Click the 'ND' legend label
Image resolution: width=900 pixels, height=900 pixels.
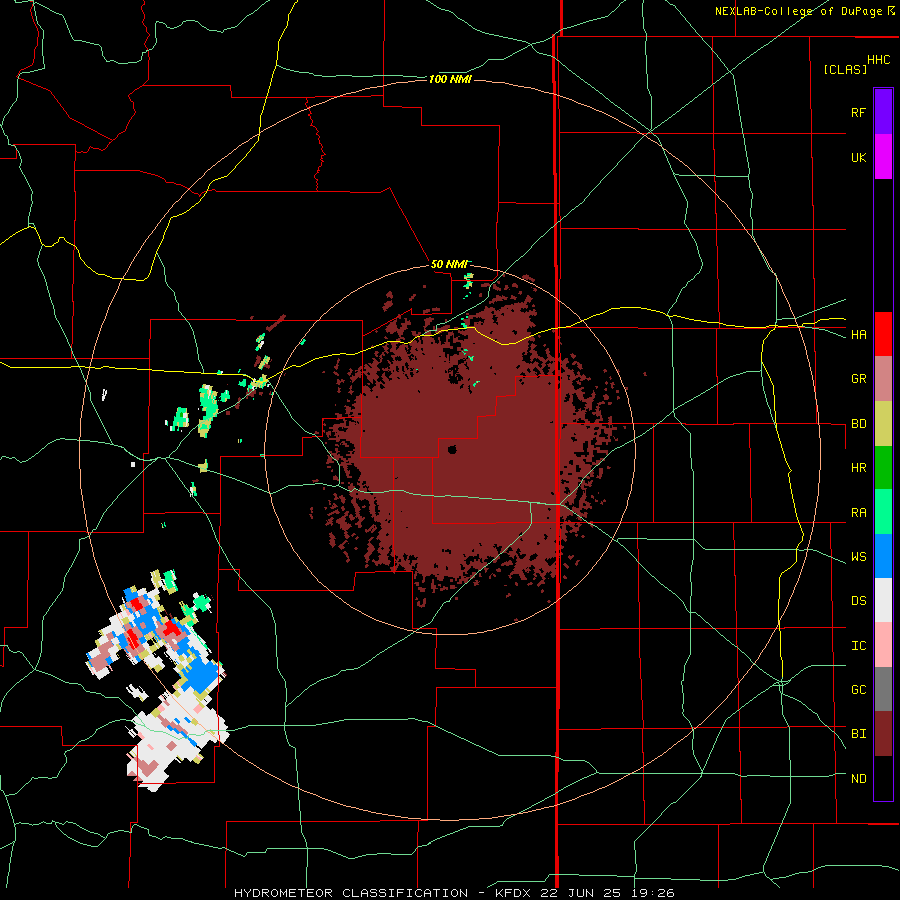point(858,779)
